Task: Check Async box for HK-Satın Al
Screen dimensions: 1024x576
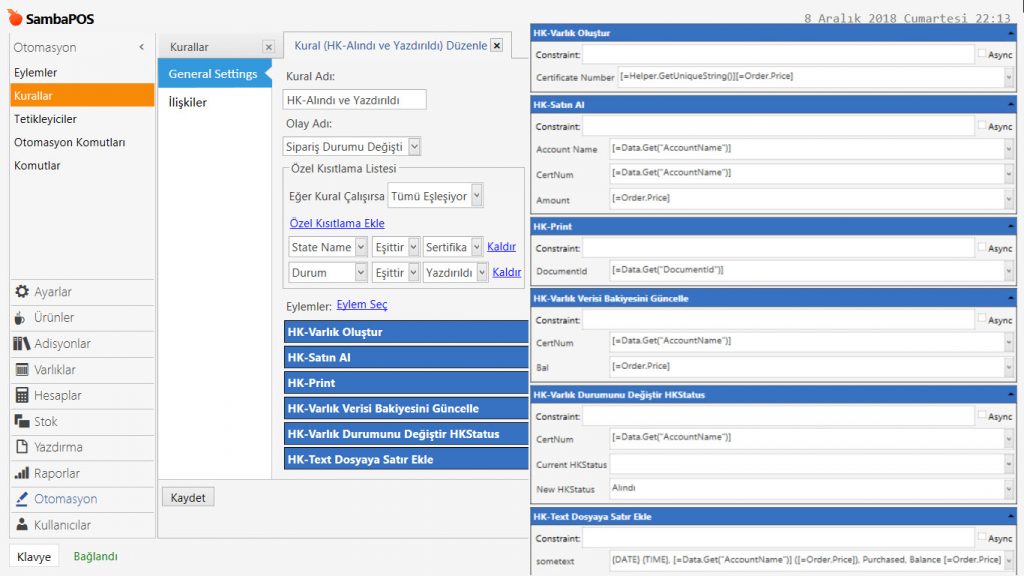Action: pos(982,126)
